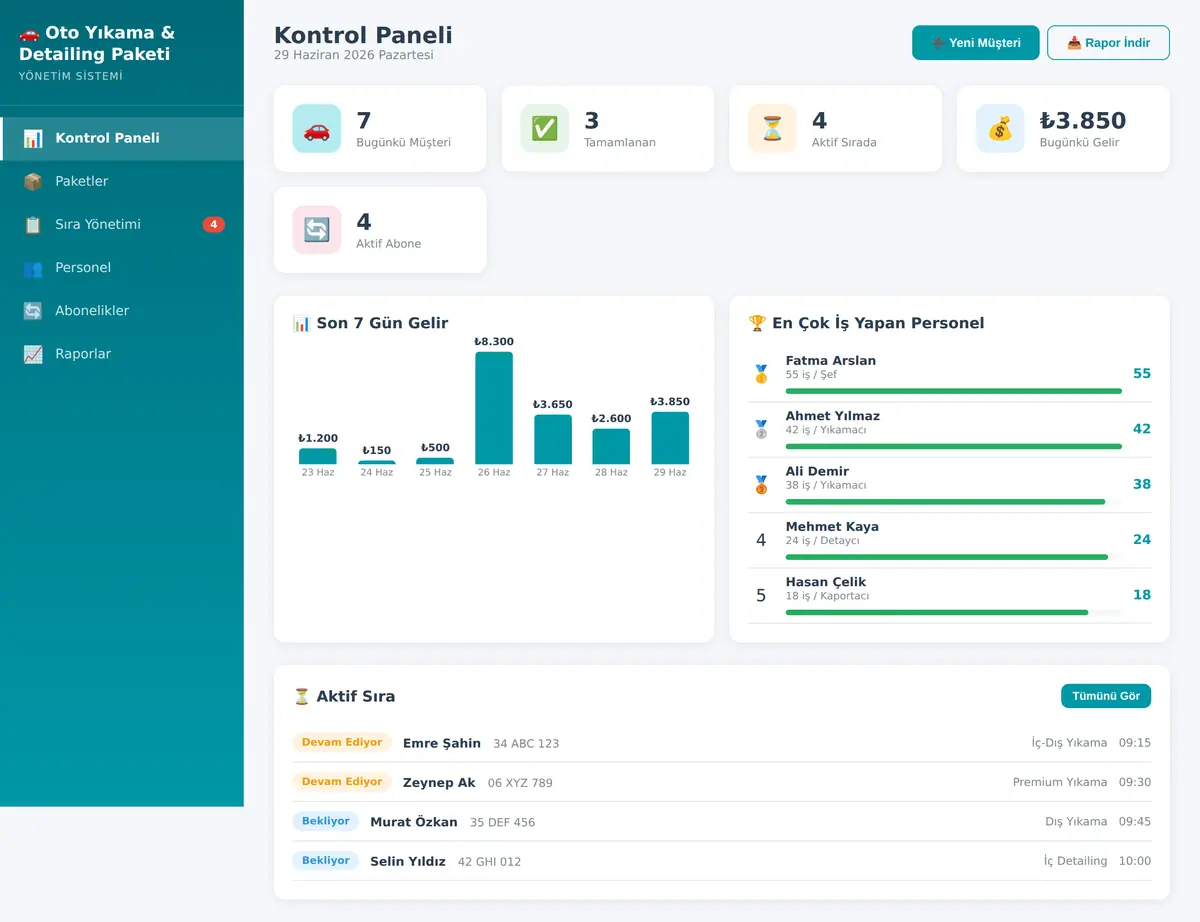This screenshot has width=1200, height=922.
Task: Click Ahmet Yılmaz's silver medal icon
Action: point(761,429)
